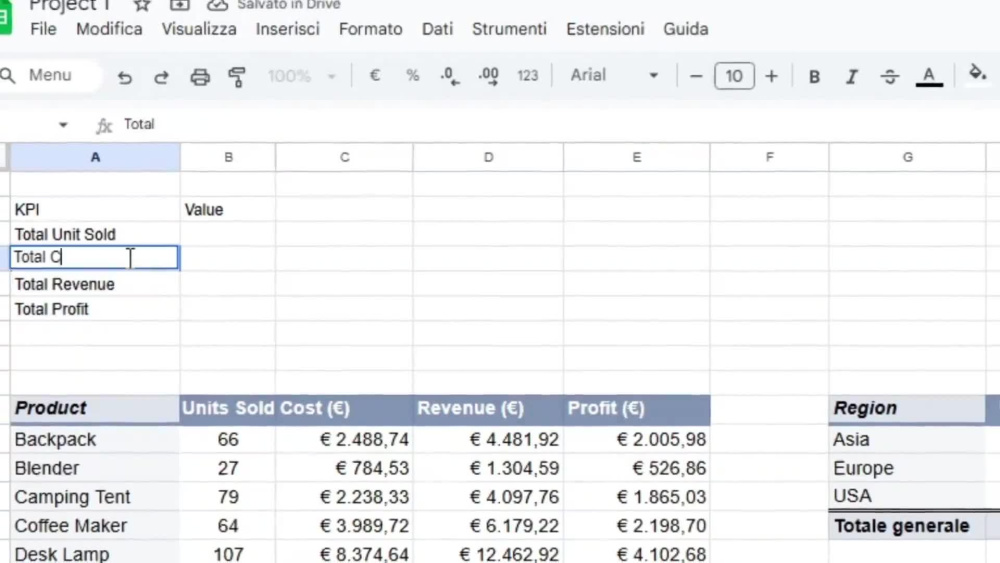Screen dimensions: 1000x563
Task: Click the Product header cell
Action: [x=95, y=409]
